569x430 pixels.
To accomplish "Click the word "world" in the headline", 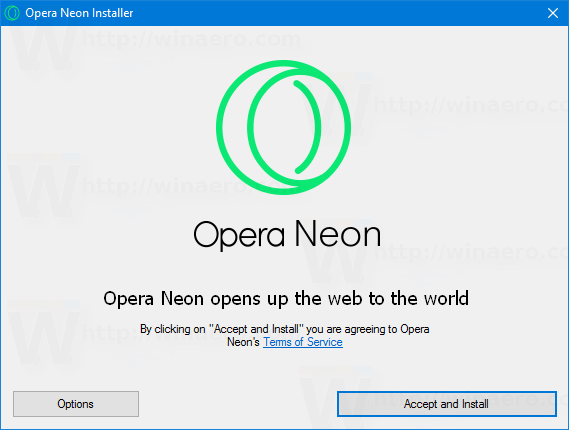I will [446, 299].
